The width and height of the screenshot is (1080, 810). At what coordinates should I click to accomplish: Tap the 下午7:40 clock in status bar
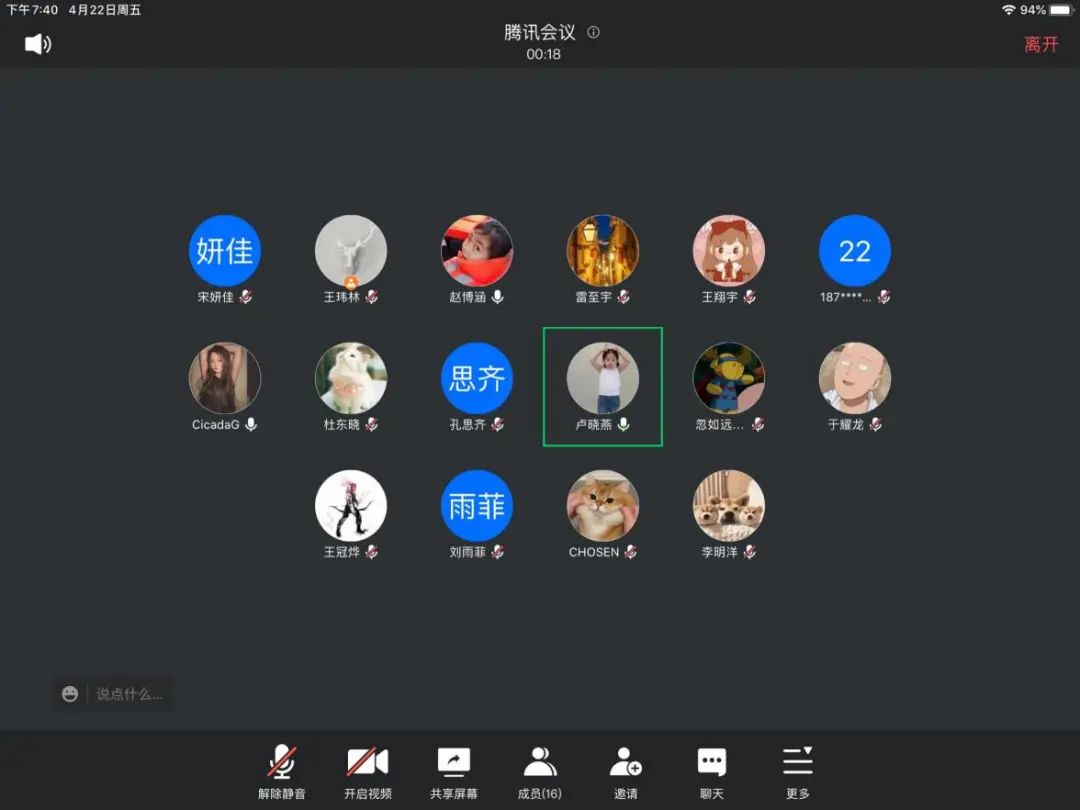pyautogui.click(x=32, y=10)
